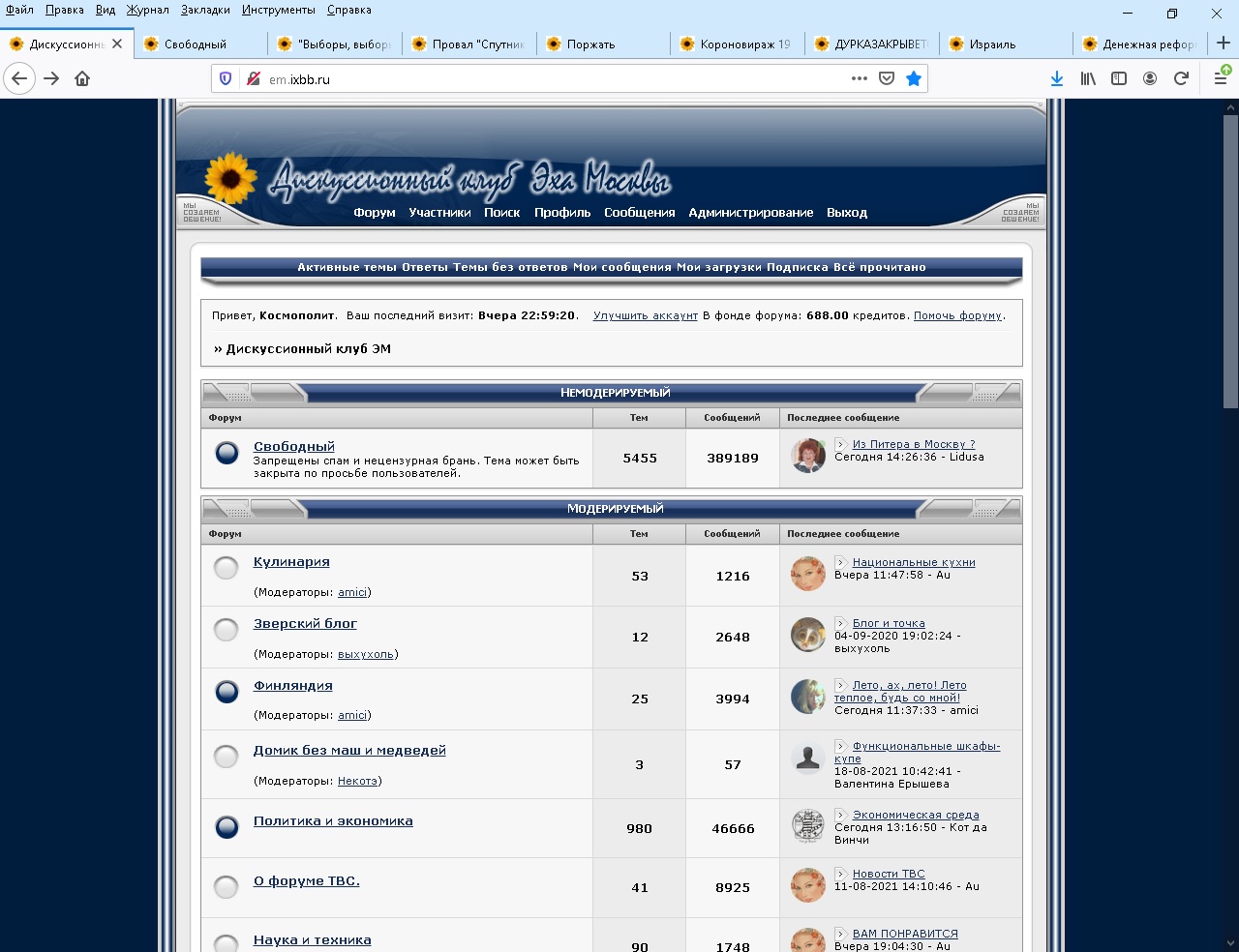The height and width of the screenshot is (952, 1239).
Task: Open the Файл menu
Action: tap(19, 10)
